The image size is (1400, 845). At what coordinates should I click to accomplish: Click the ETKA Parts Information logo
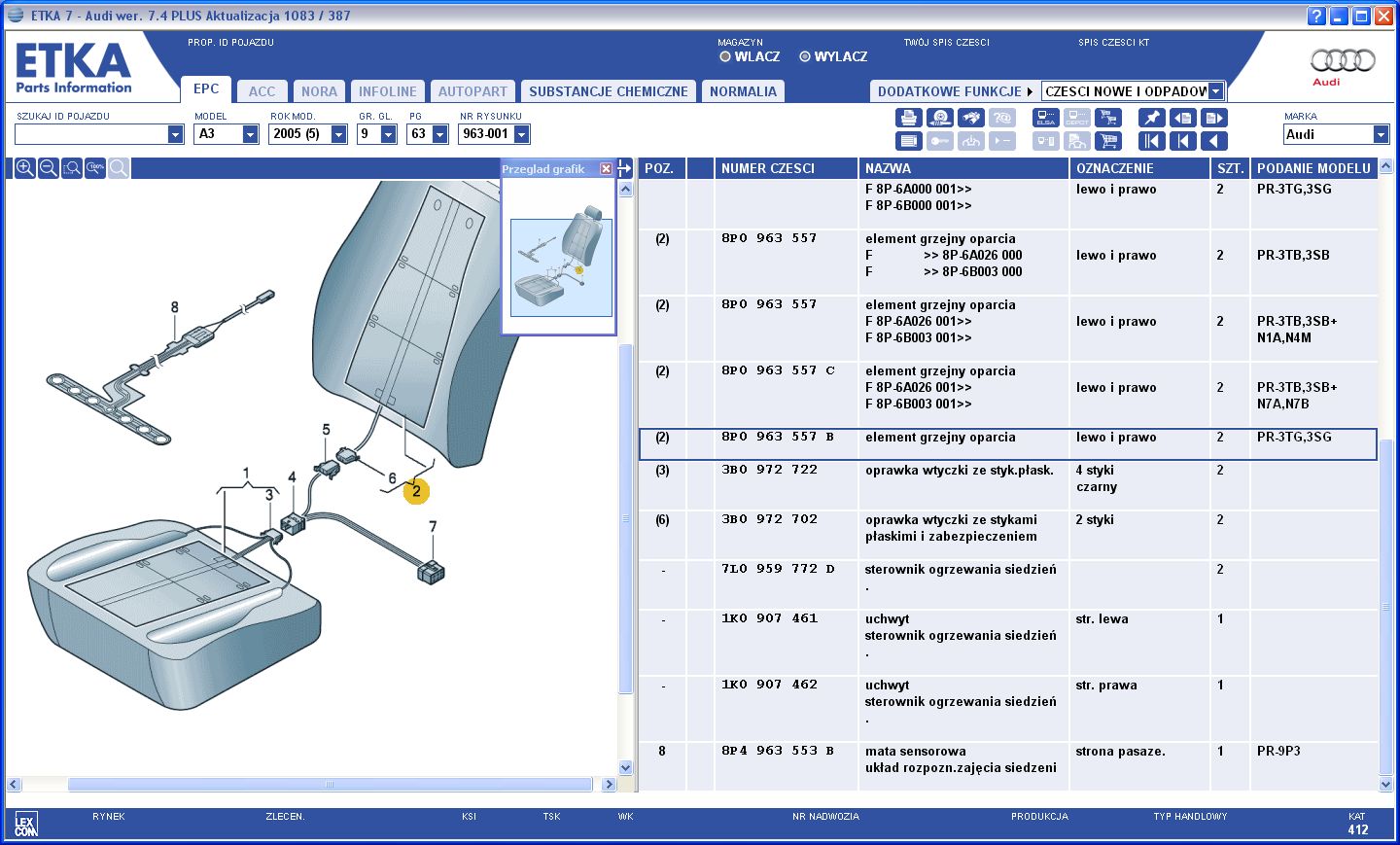click(74, 67)
